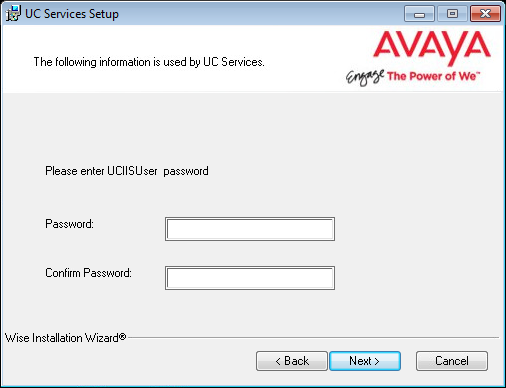Click the Wise Installation Wizard label
Viewport: 506px width, 388px height.
point(66,338)
